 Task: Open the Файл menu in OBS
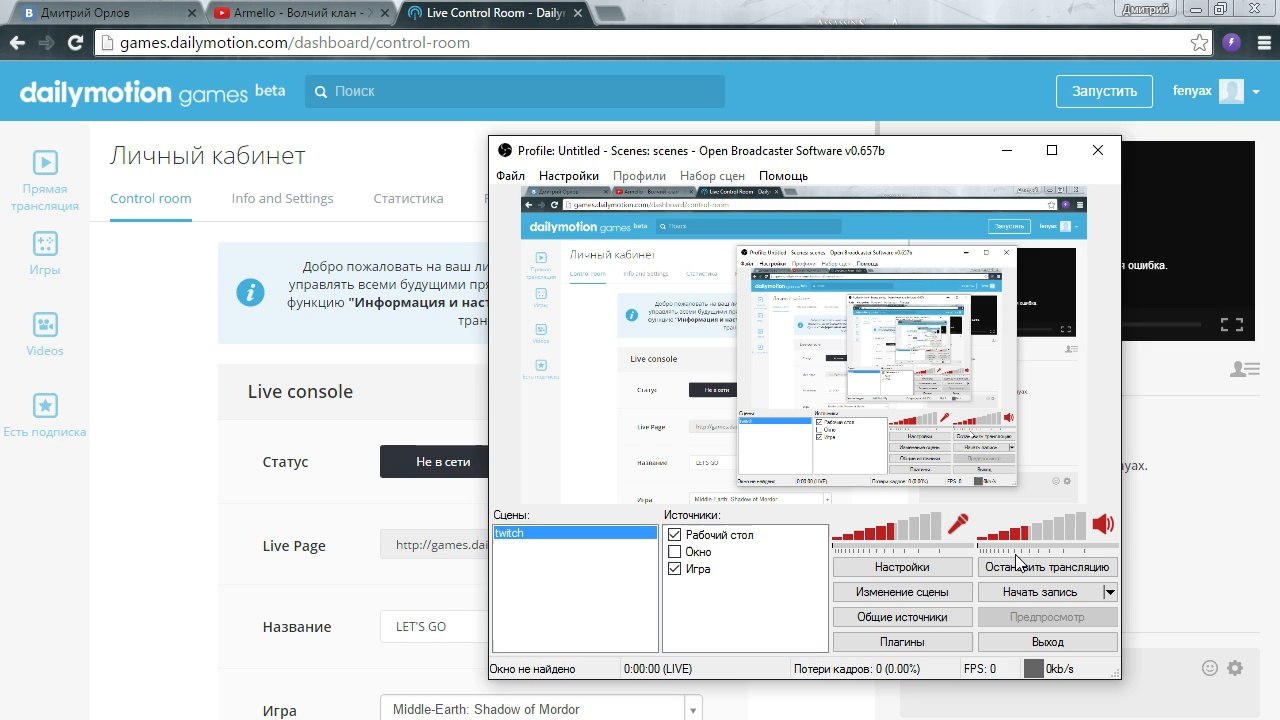click(510, 176)
